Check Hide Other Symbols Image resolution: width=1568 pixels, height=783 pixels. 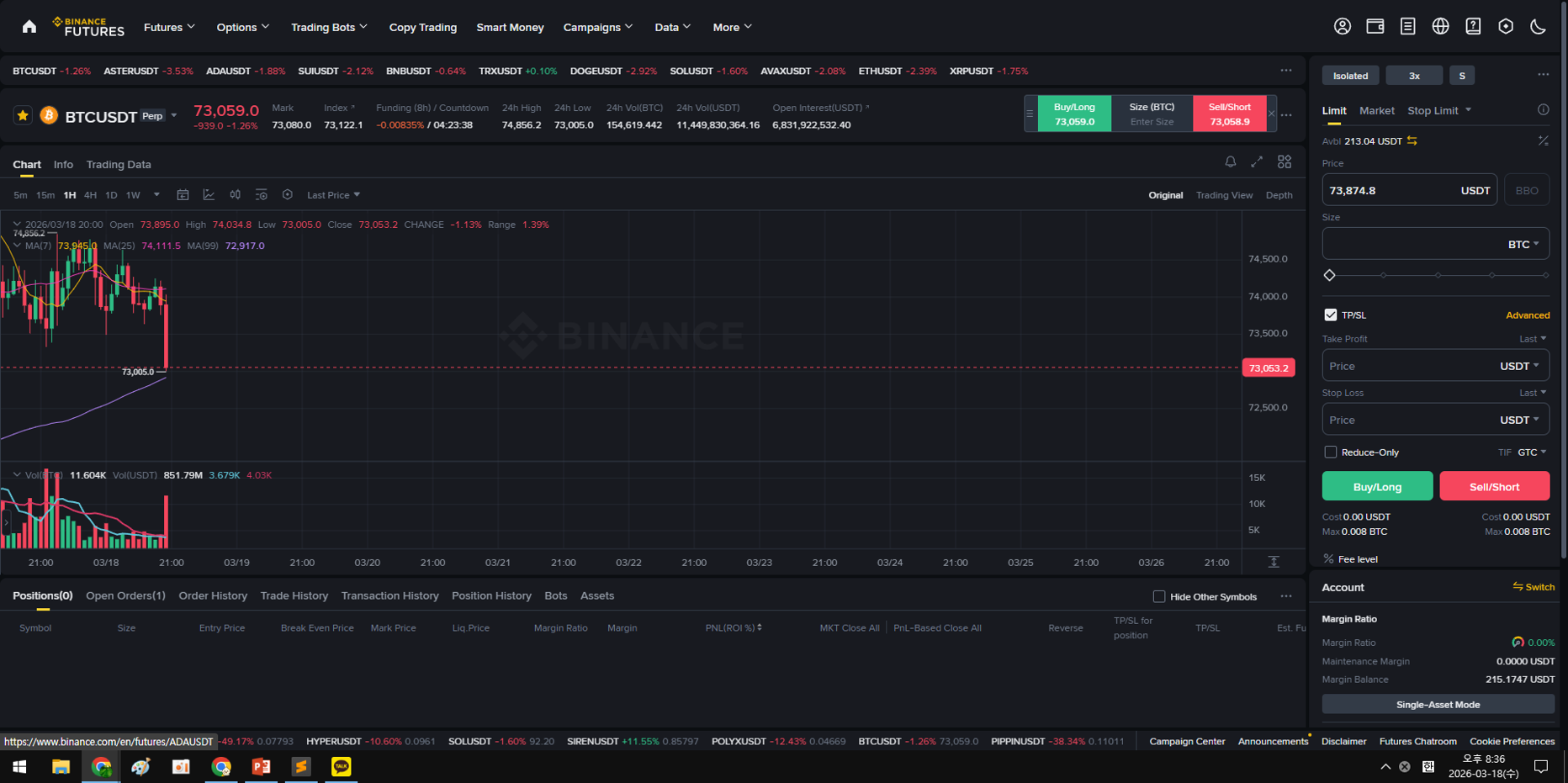[1159, 597]
